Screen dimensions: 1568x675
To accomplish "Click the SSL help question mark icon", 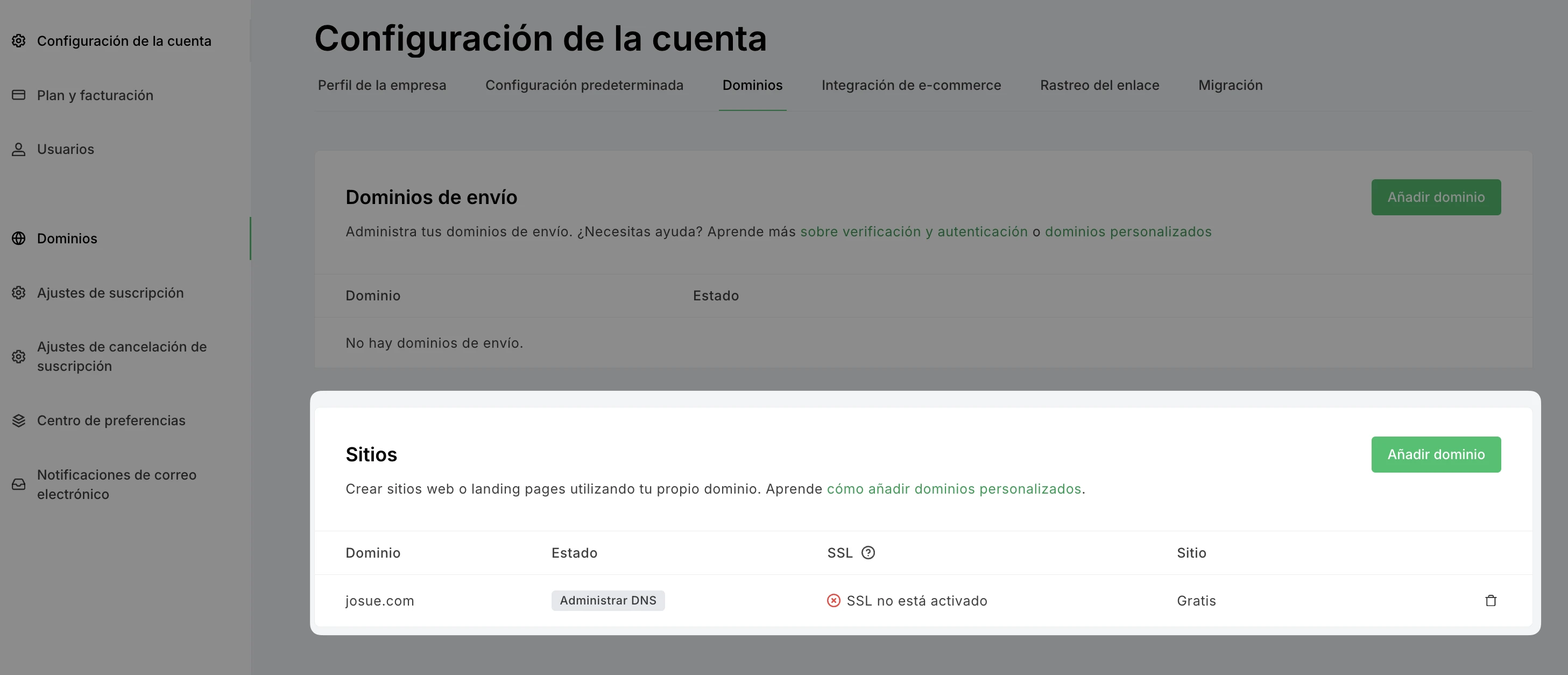I will coord(868,553).
